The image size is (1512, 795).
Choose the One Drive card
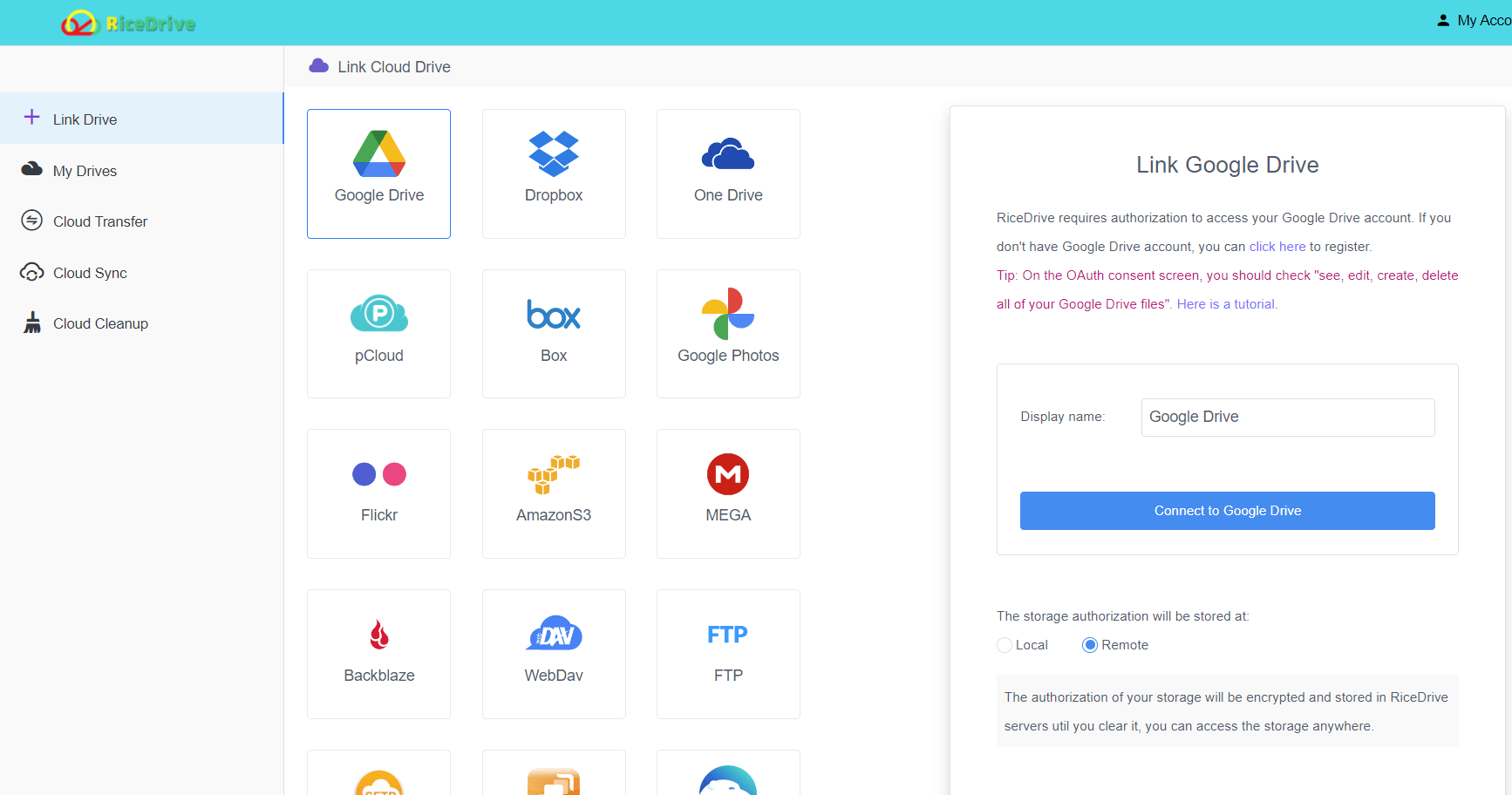728,173
